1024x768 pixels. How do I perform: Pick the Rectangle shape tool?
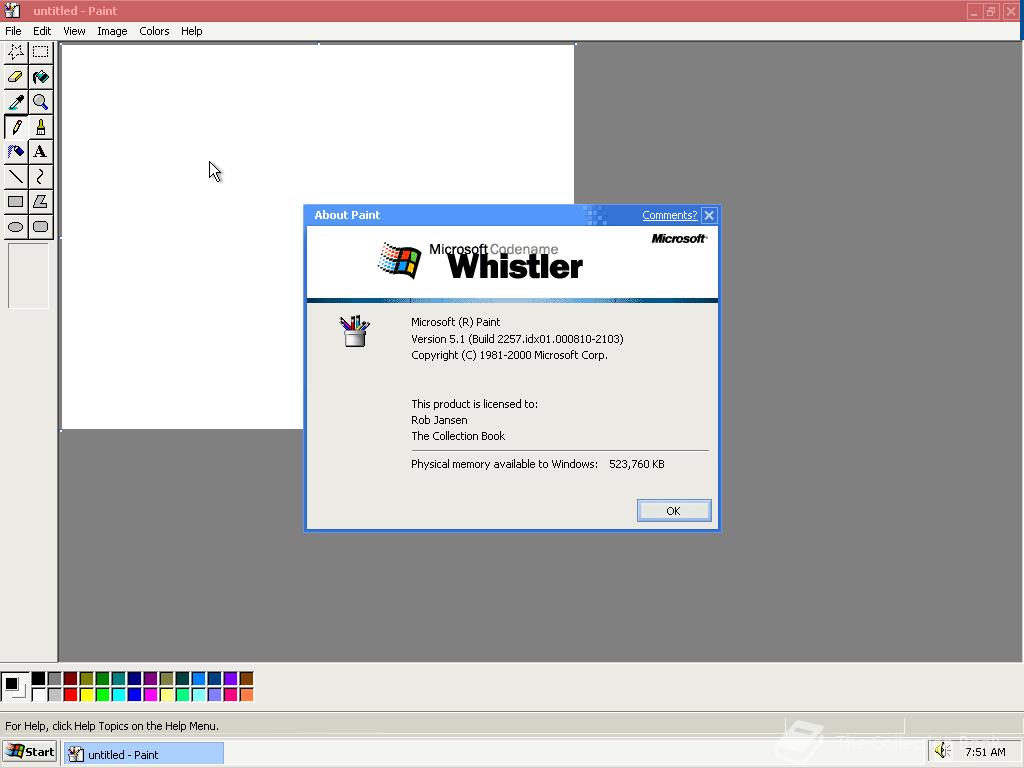[16, 202]
